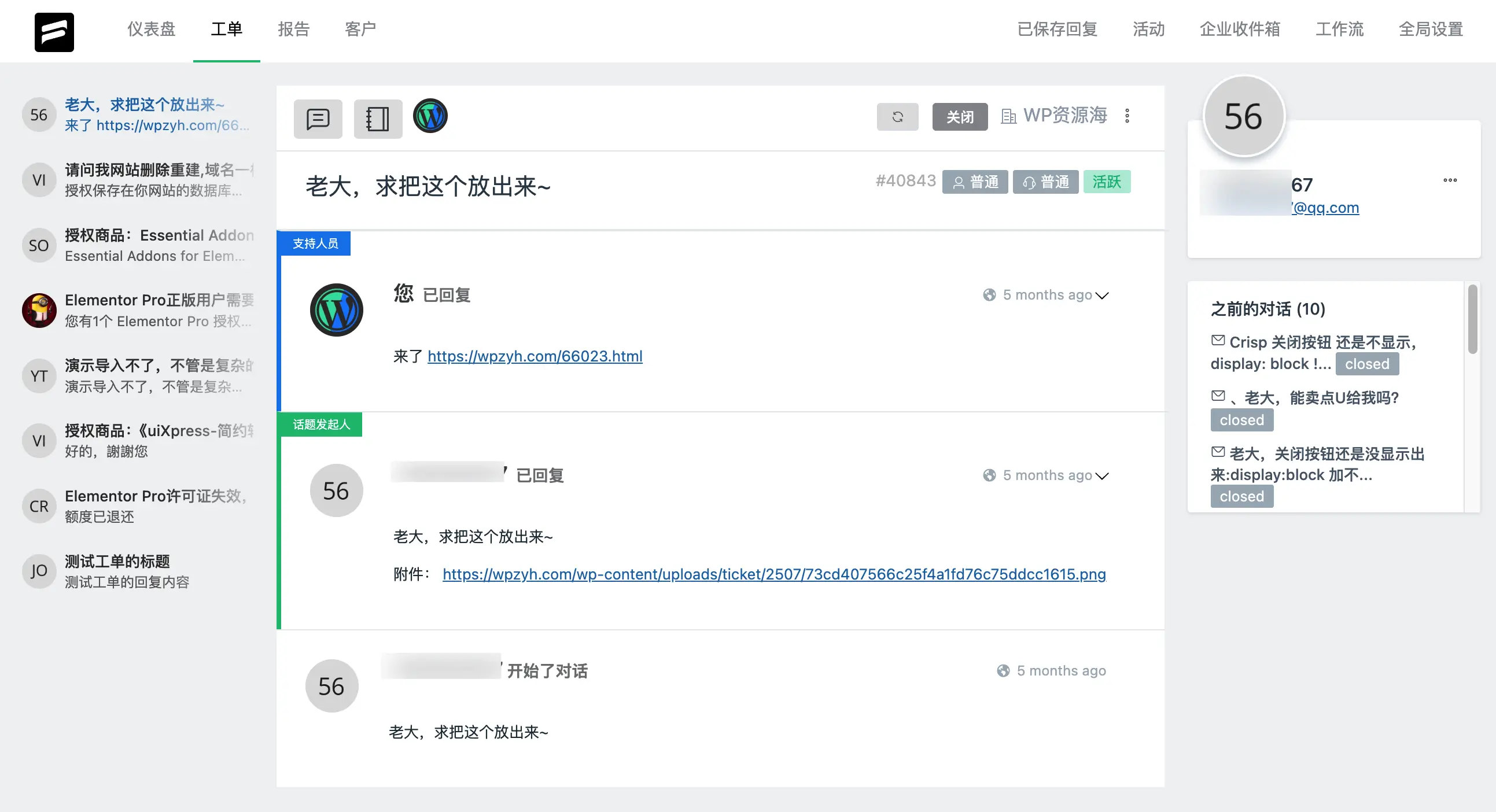Viewport: 1496px width, 812px height.
Task: Click the globe icon in the customer reply timestamp
Action: coord(989,475)
